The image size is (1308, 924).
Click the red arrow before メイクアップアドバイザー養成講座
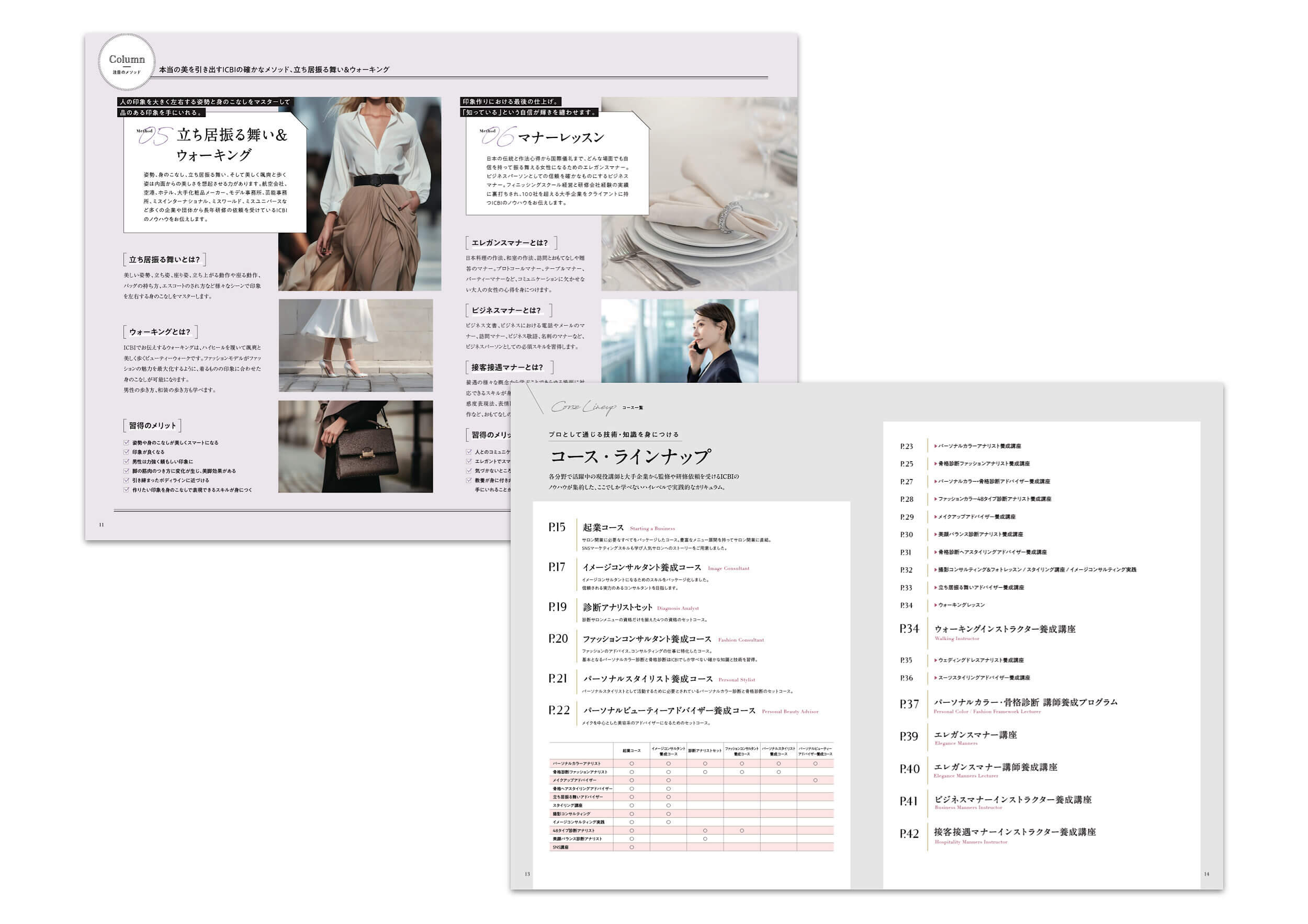point(935,517)
